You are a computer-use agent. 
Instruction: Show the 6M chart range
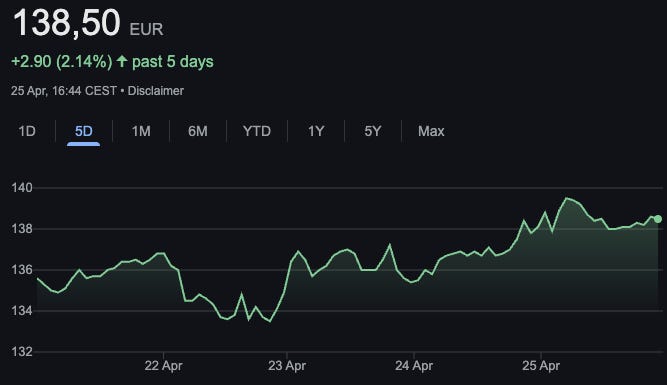coord(198,131)
